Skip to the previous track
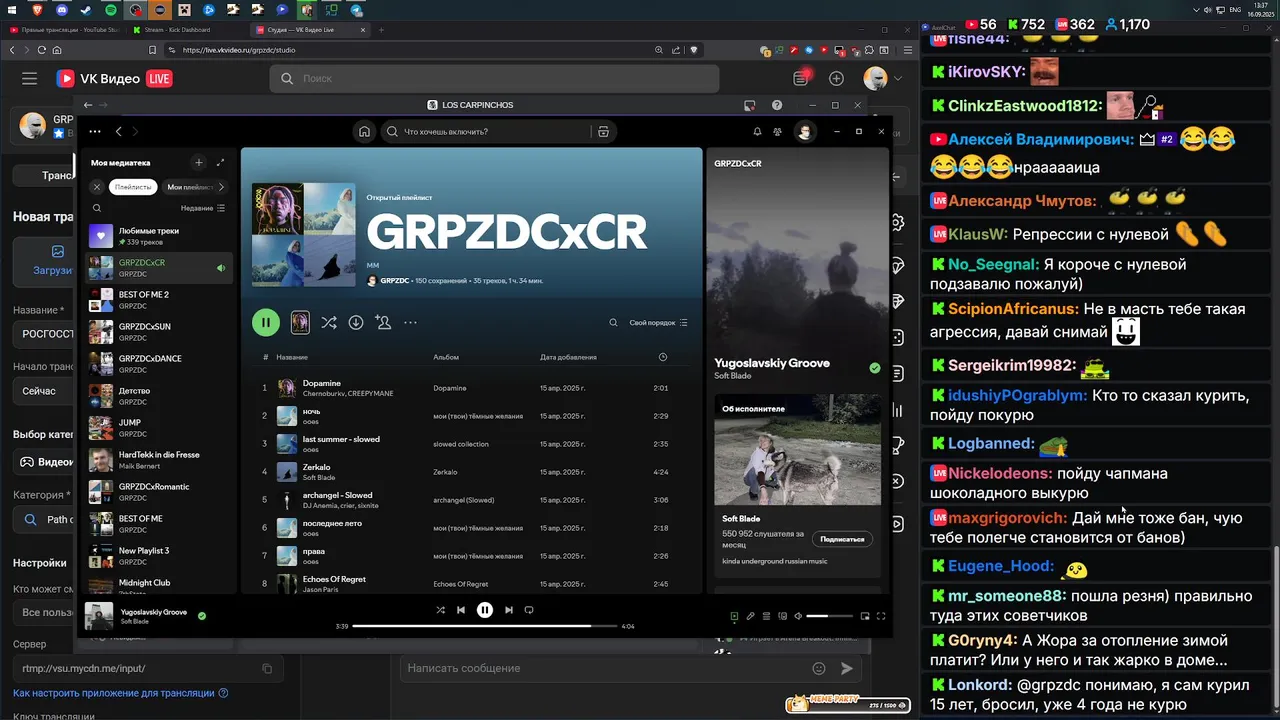The width and height of the screenshot is (1280, 720). (x=461, y=610)
